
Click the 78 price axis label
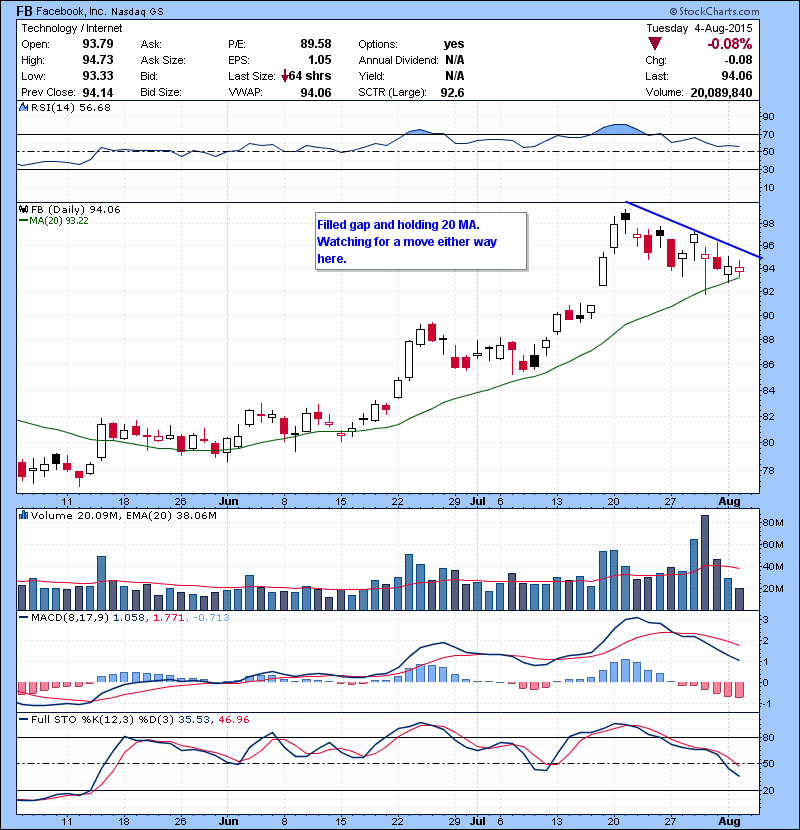768,470
